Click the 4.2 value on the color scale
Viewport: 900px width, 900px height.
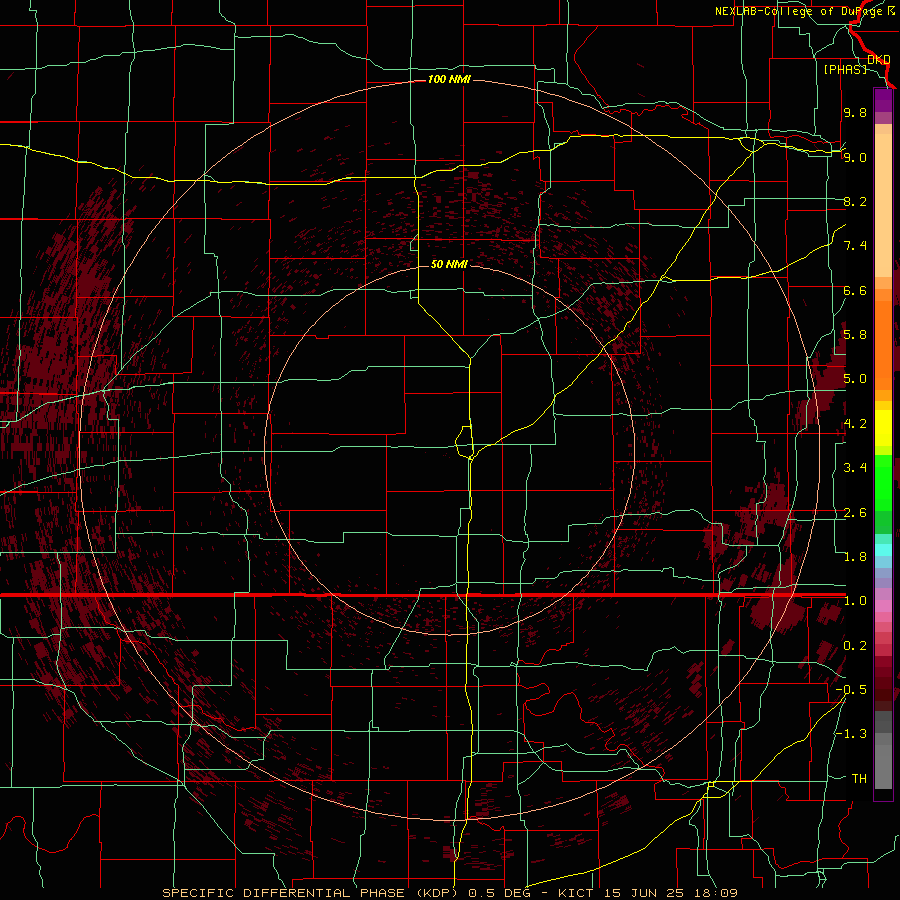pyautogui.click(x=855, y=424)
